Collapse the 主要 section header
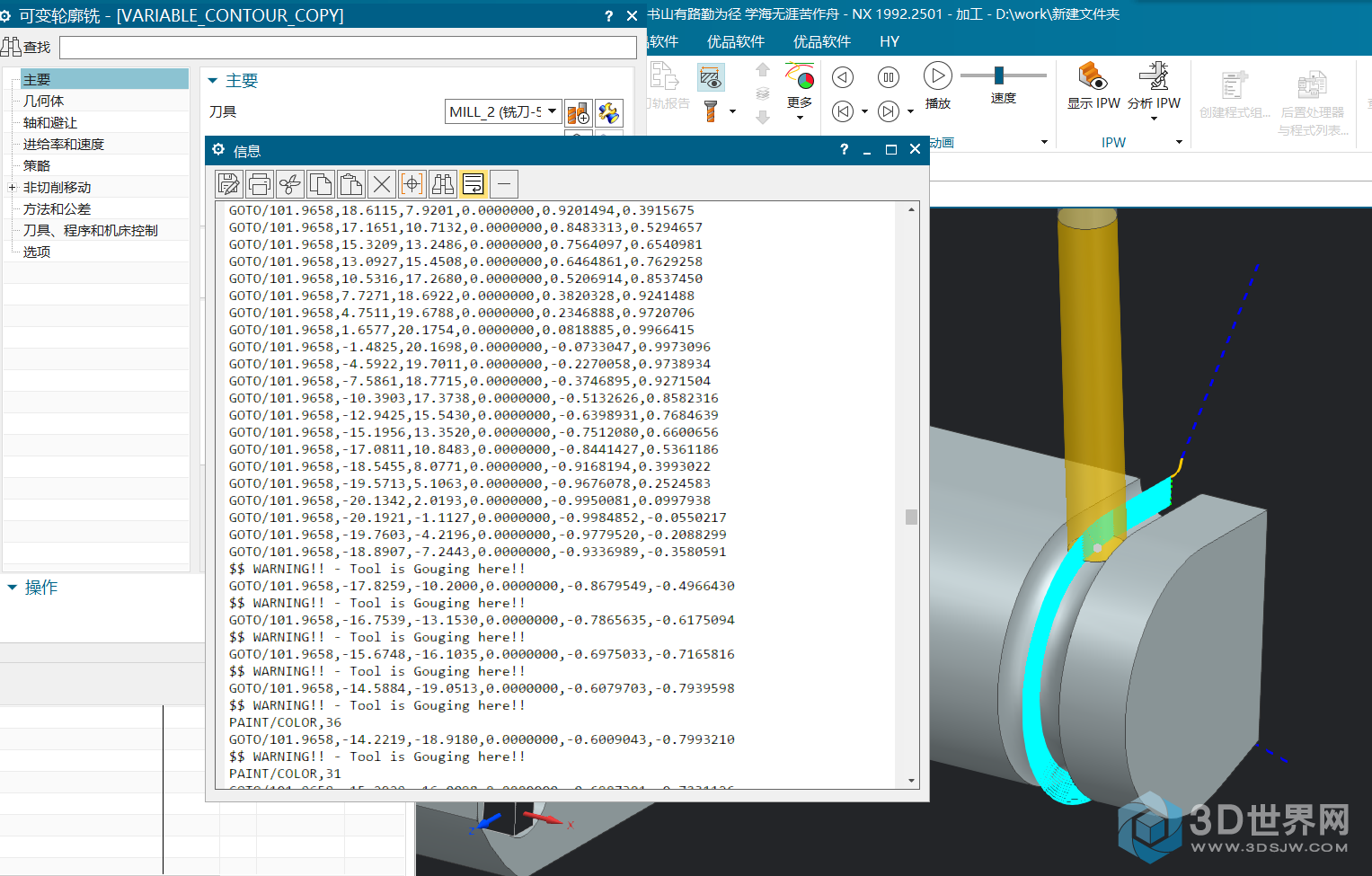Image resolution: width=1372 pixels, height=876 pixels. tap(213, 81)
